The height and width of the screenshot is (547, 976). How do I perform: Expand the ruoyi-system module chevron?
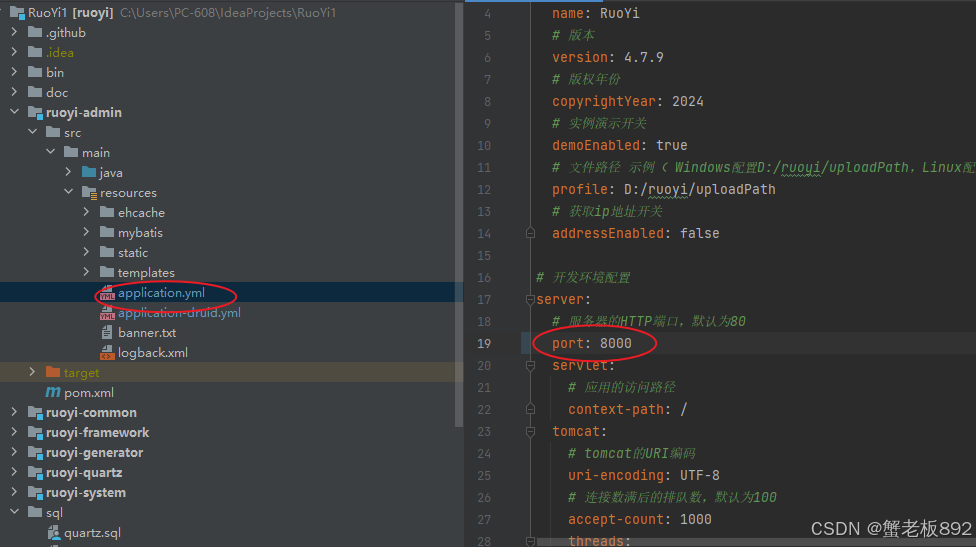click(14, 492)
